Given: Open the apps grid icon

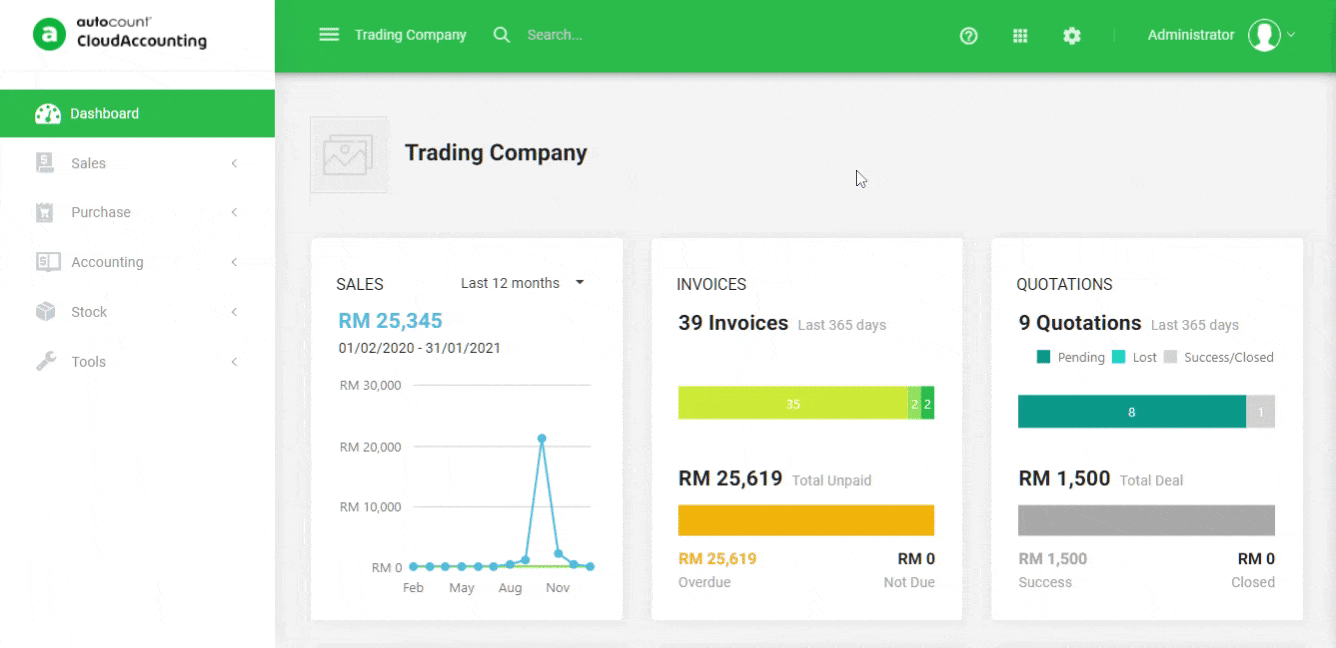Looking at the screenshot, I should pyautogui.click(x=1020, y=35).
